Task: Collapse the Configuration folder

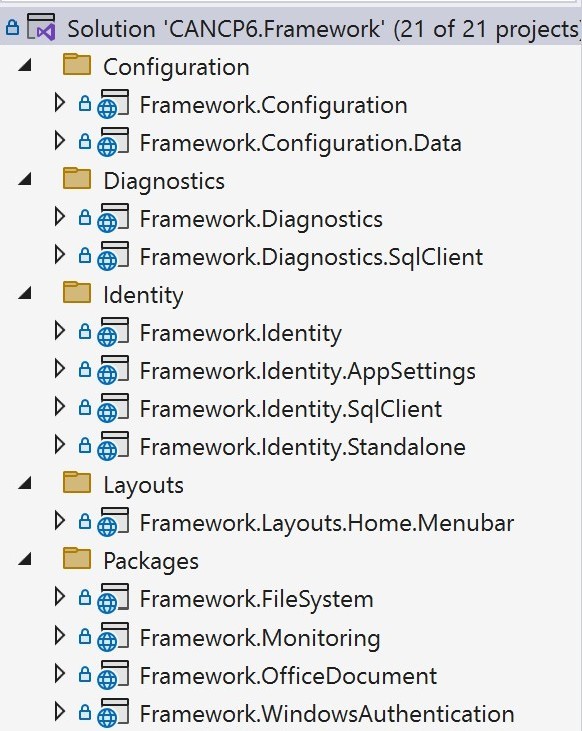Action: [25, 64]
